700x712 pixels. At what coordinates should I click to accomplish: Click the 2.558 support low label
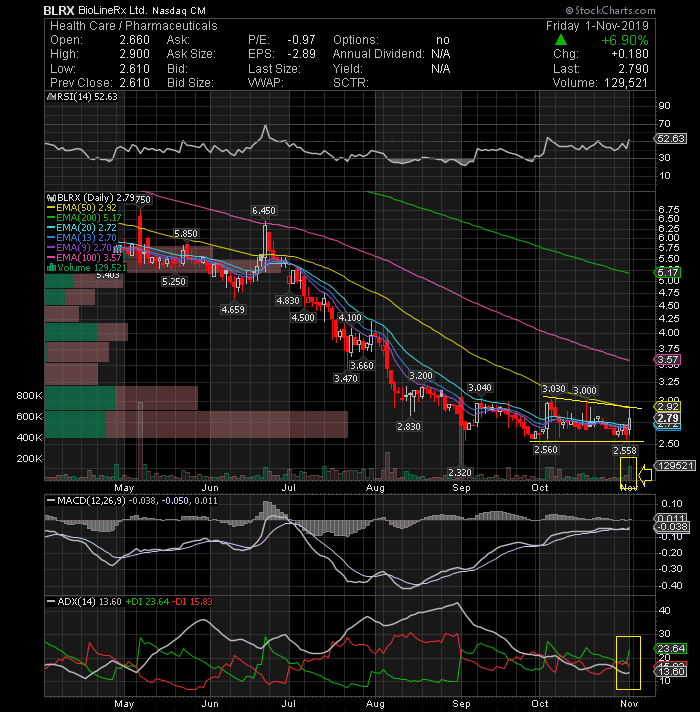coord(625,450)
